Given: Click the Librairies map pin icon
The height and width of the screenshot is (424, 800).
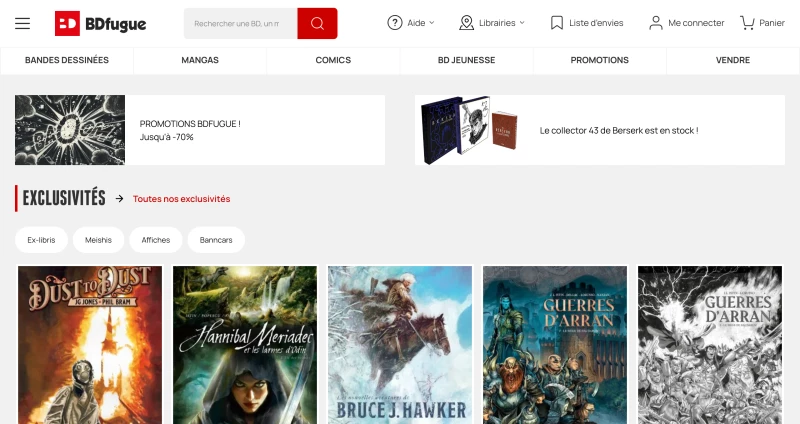Looking at the screenshot, I should pyautogui.click(x=466, y=23).
